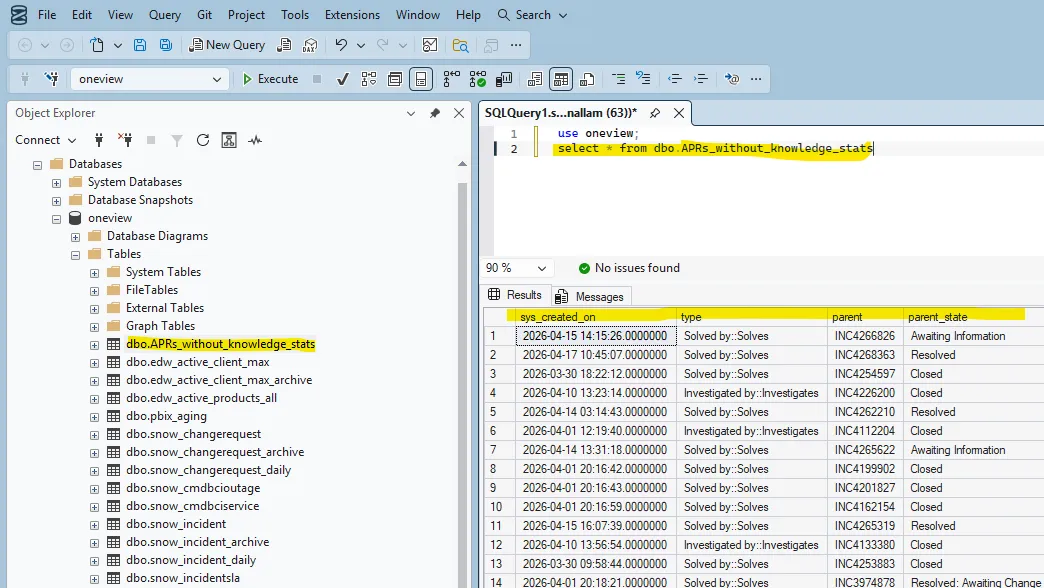The width and height of the screenshot is (1044, 588).
Task: Open the Undo history dropdown arrow
Action: [361, 45]
